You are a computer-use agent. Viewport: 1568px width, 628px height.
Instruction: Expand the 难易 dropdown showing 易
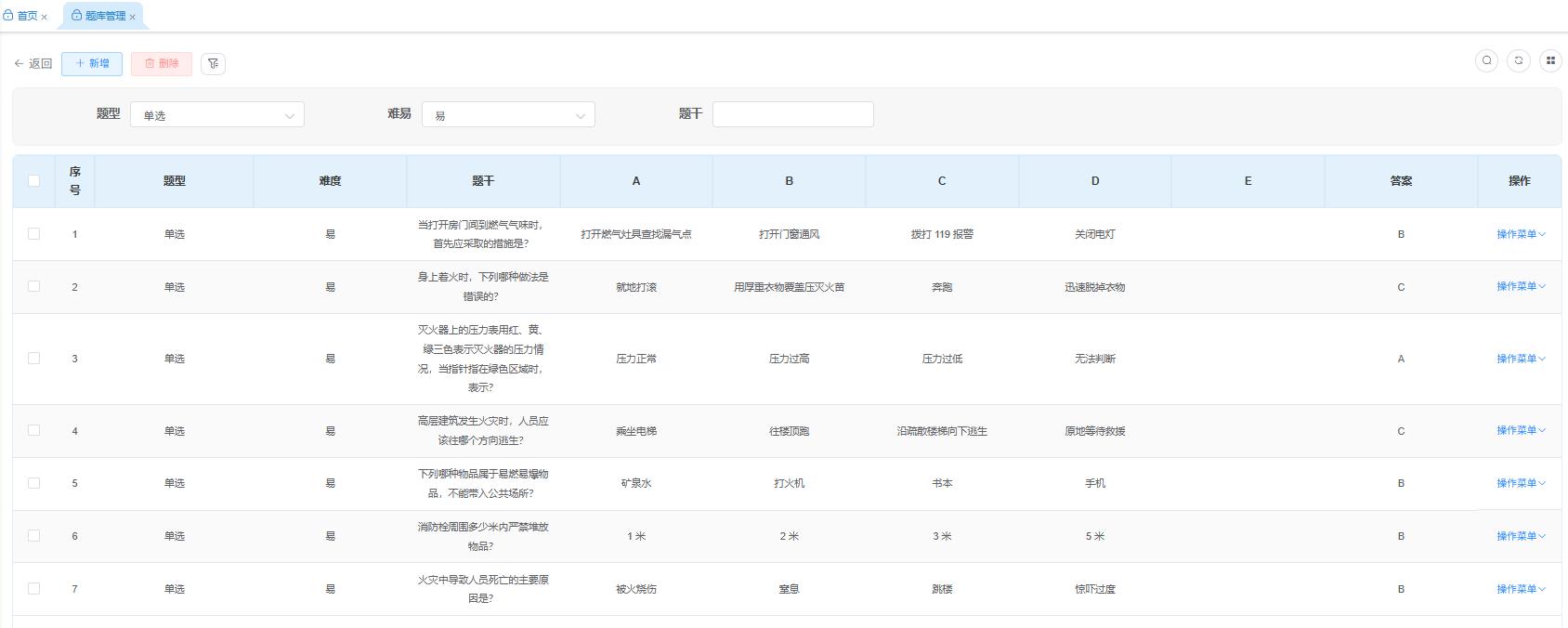(x=508, y=114)
